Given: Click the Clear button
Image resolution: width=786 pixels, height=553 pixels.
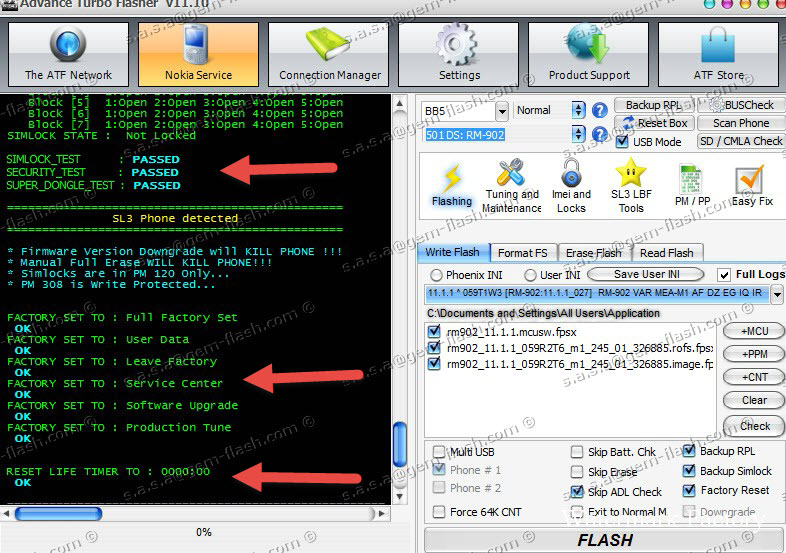Looking at the screenshot, I should point(753,400).
